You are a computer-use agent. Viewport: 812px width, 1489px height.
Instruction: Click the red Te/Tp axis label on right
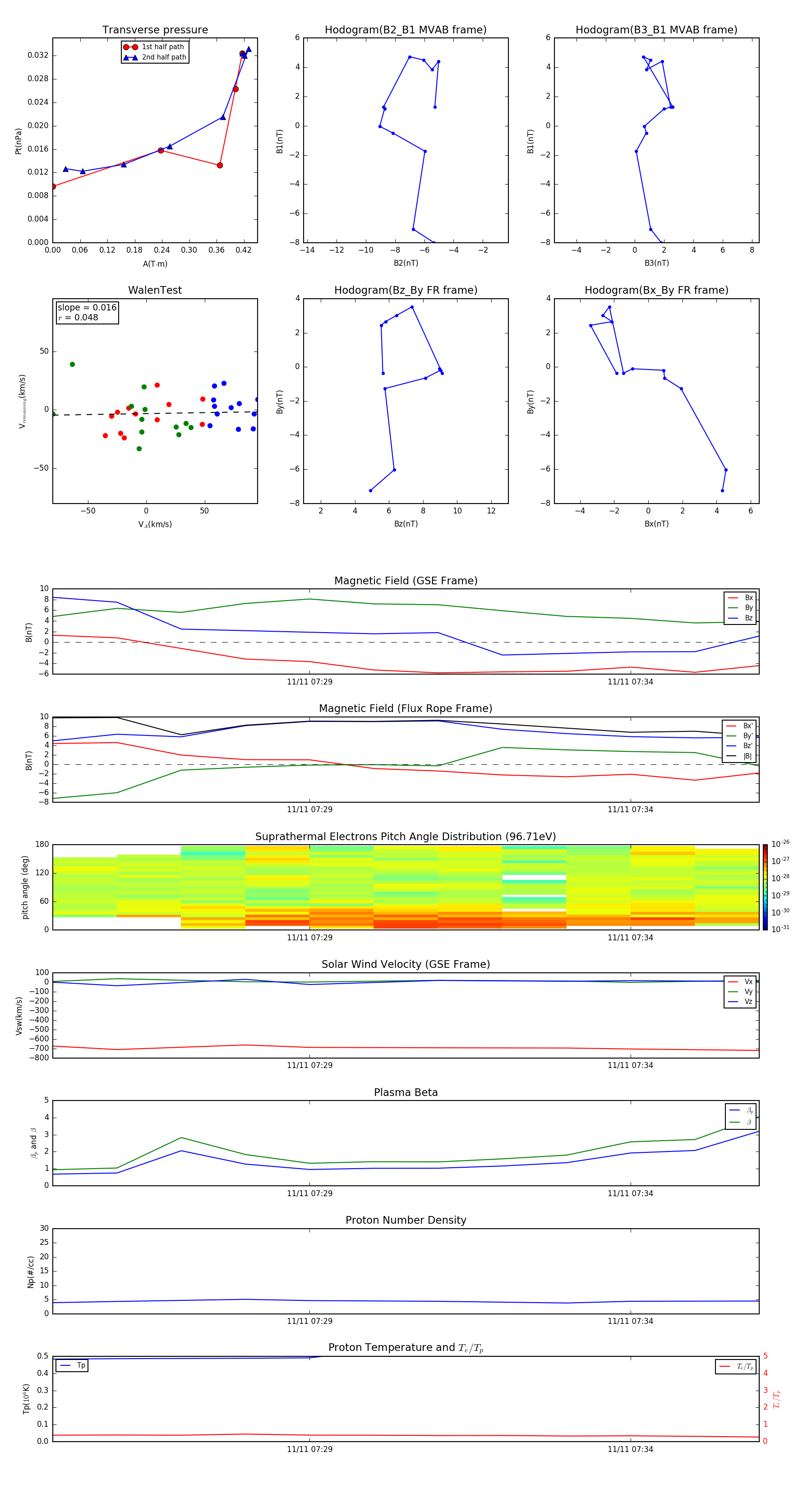click(x=777, y=1399)
